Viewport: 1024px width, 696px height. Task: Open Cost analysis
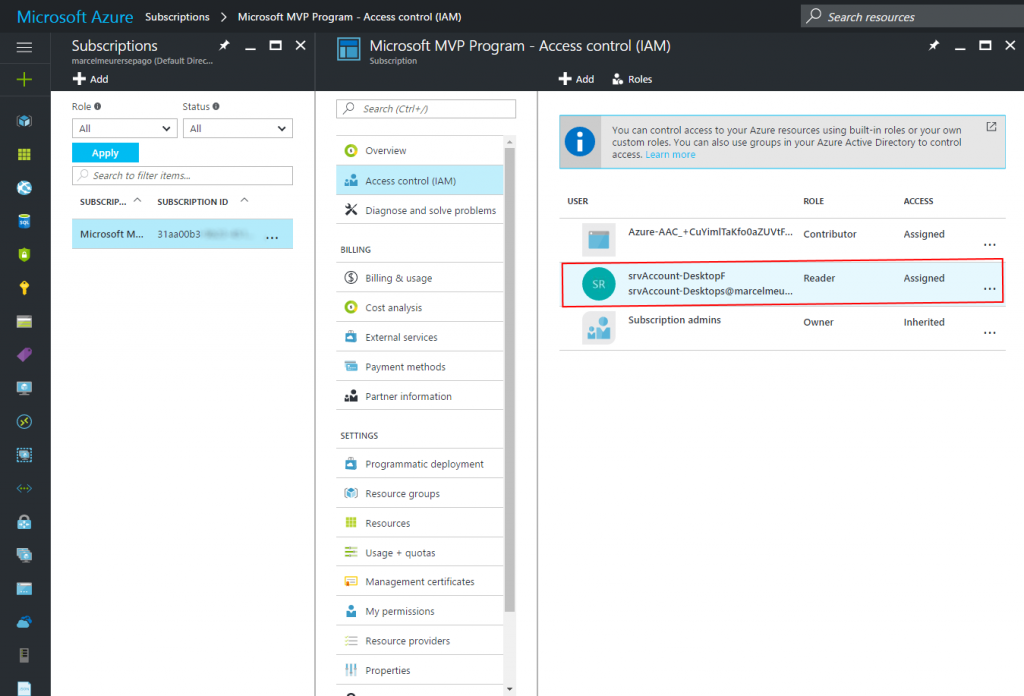[x=419, y=308]
